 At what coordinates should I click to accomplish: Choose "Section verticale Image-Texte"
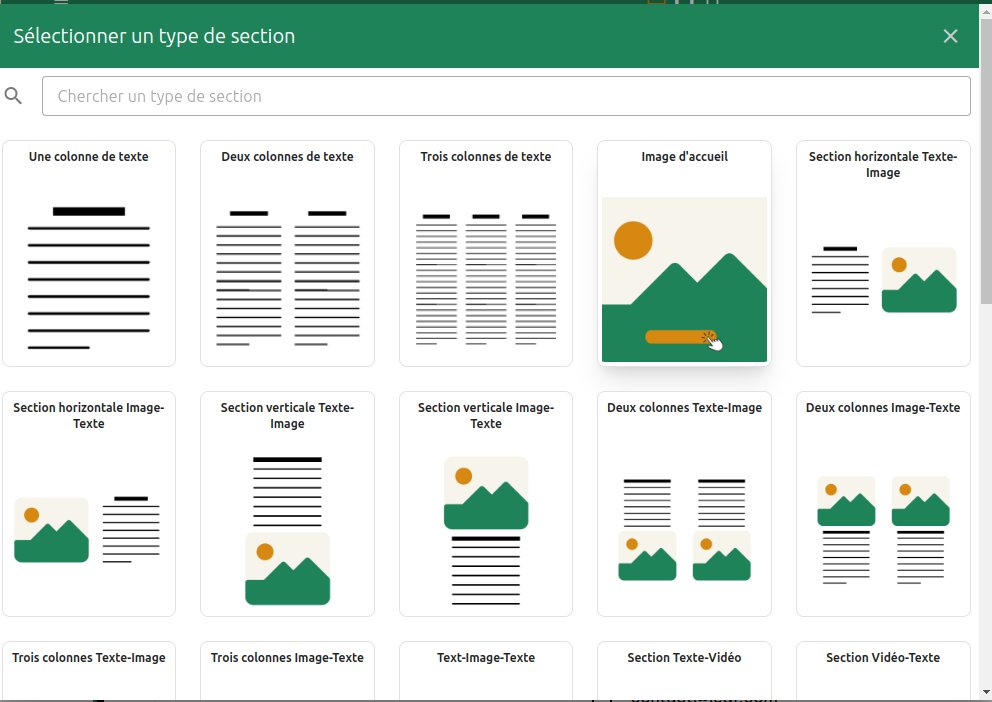pos(485,503)
